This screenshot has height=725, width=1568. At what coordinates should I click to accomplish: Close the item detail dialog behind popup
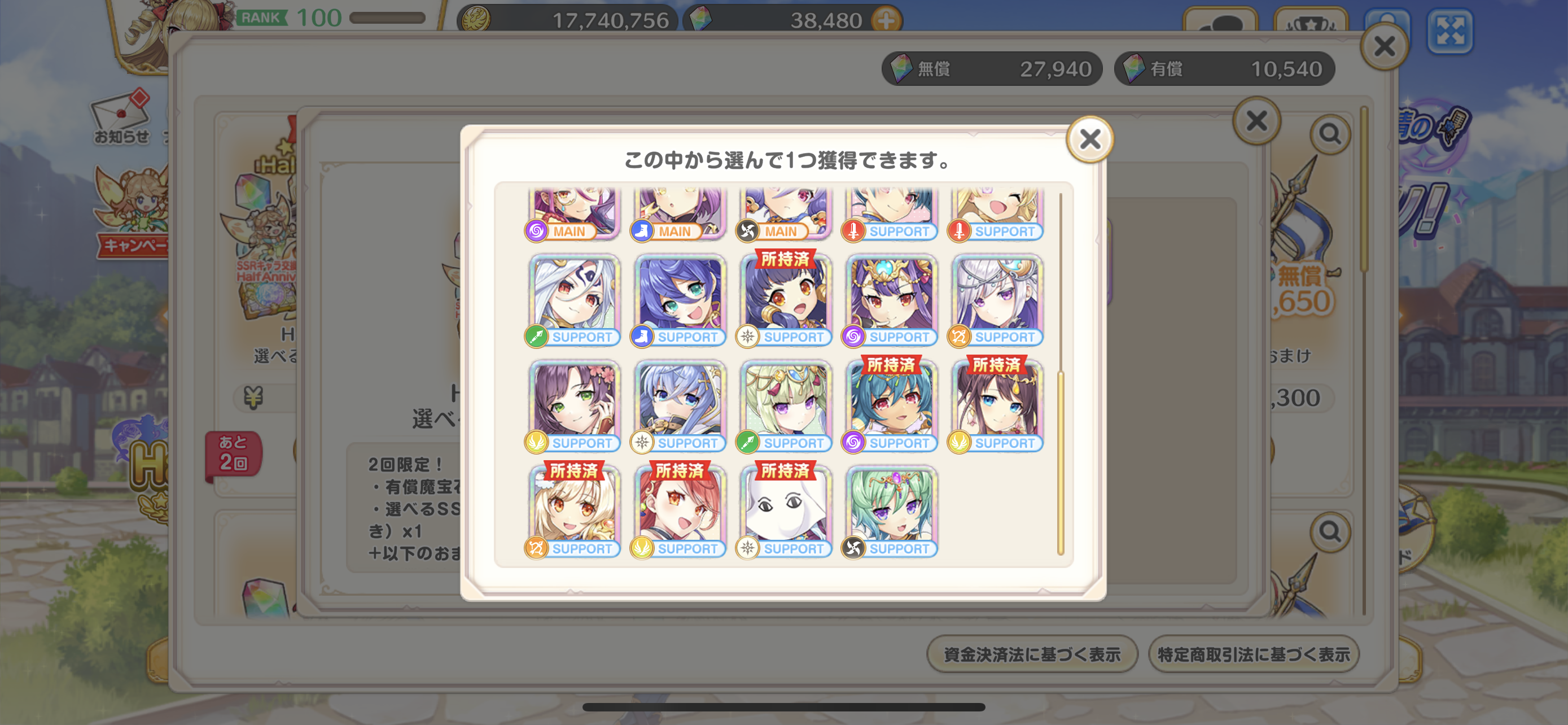(x=1256, y=120)
